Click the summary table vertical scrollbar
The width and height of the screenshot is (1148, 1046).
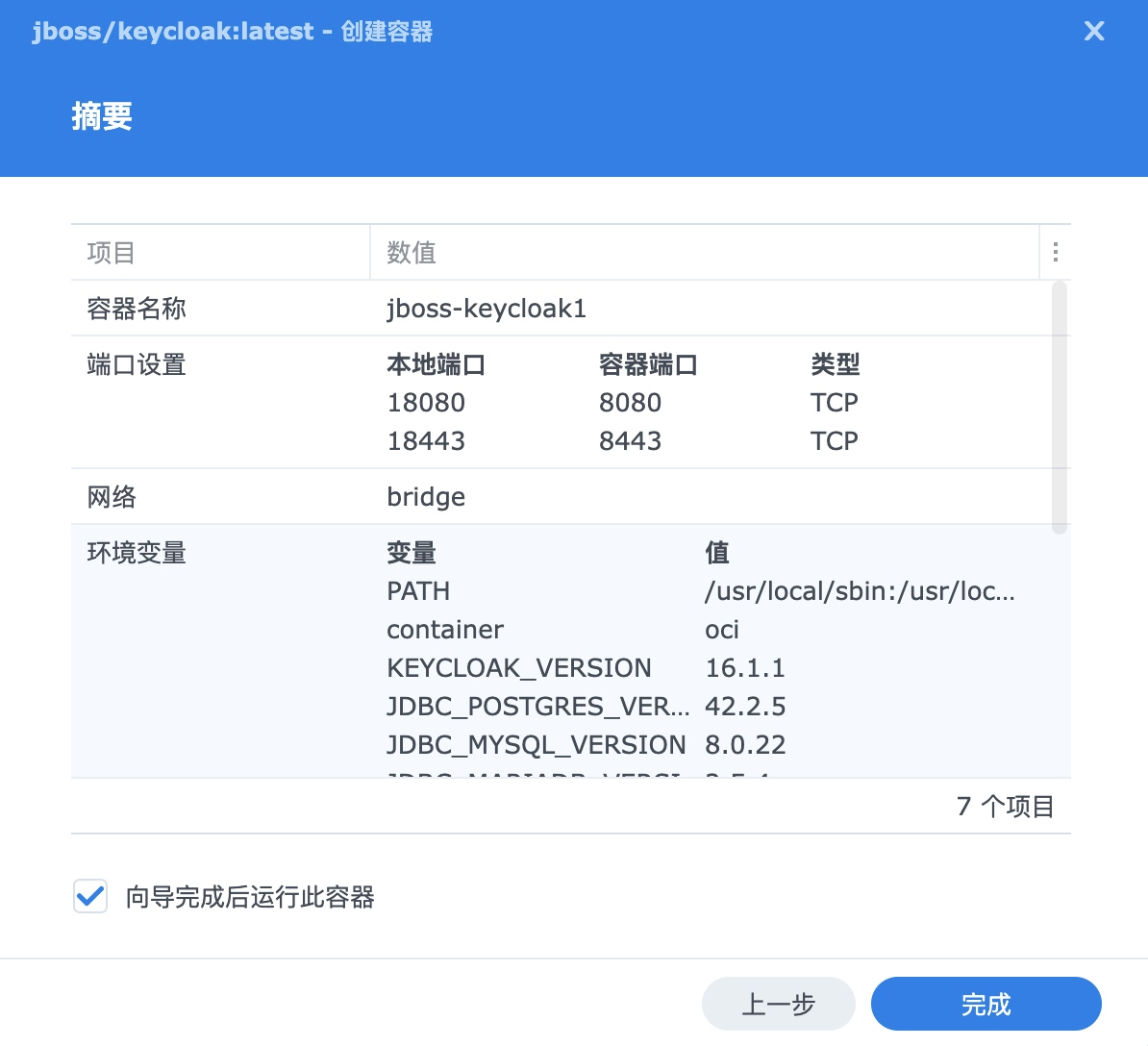[x=1059, y=408]
